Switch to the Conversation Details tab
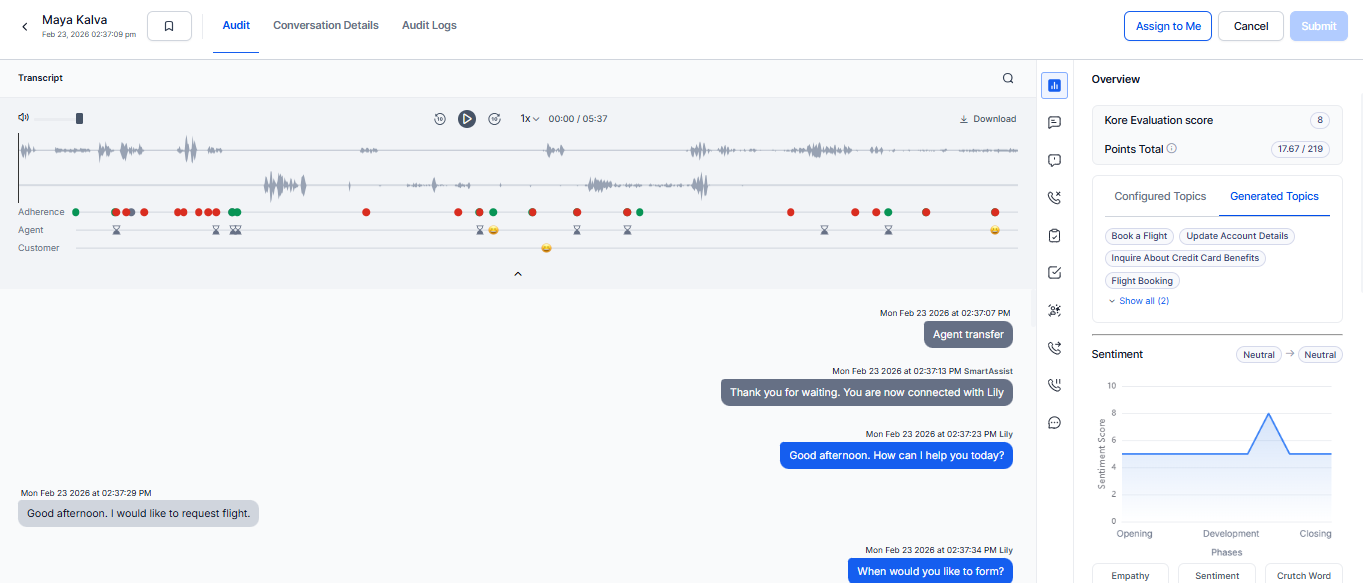The image size is (1363, 583). 326,26
